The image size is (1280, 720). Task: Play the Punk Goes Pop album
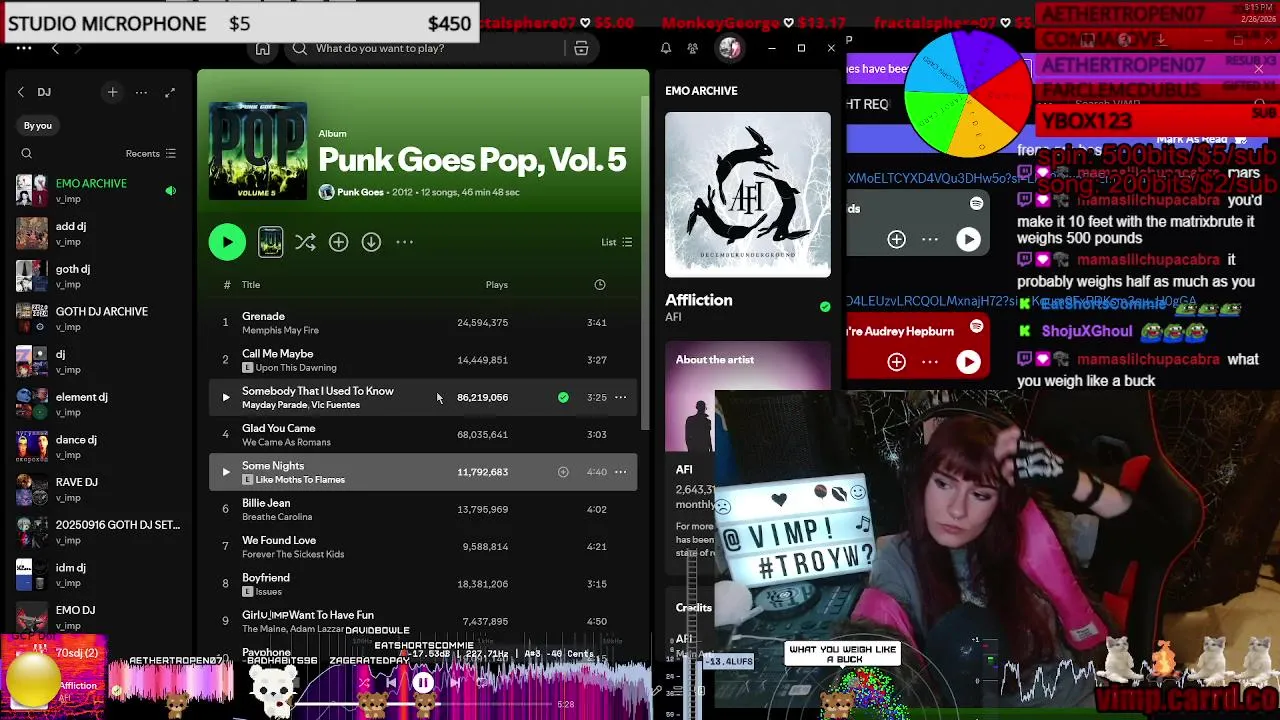click(x=227, y=242)
